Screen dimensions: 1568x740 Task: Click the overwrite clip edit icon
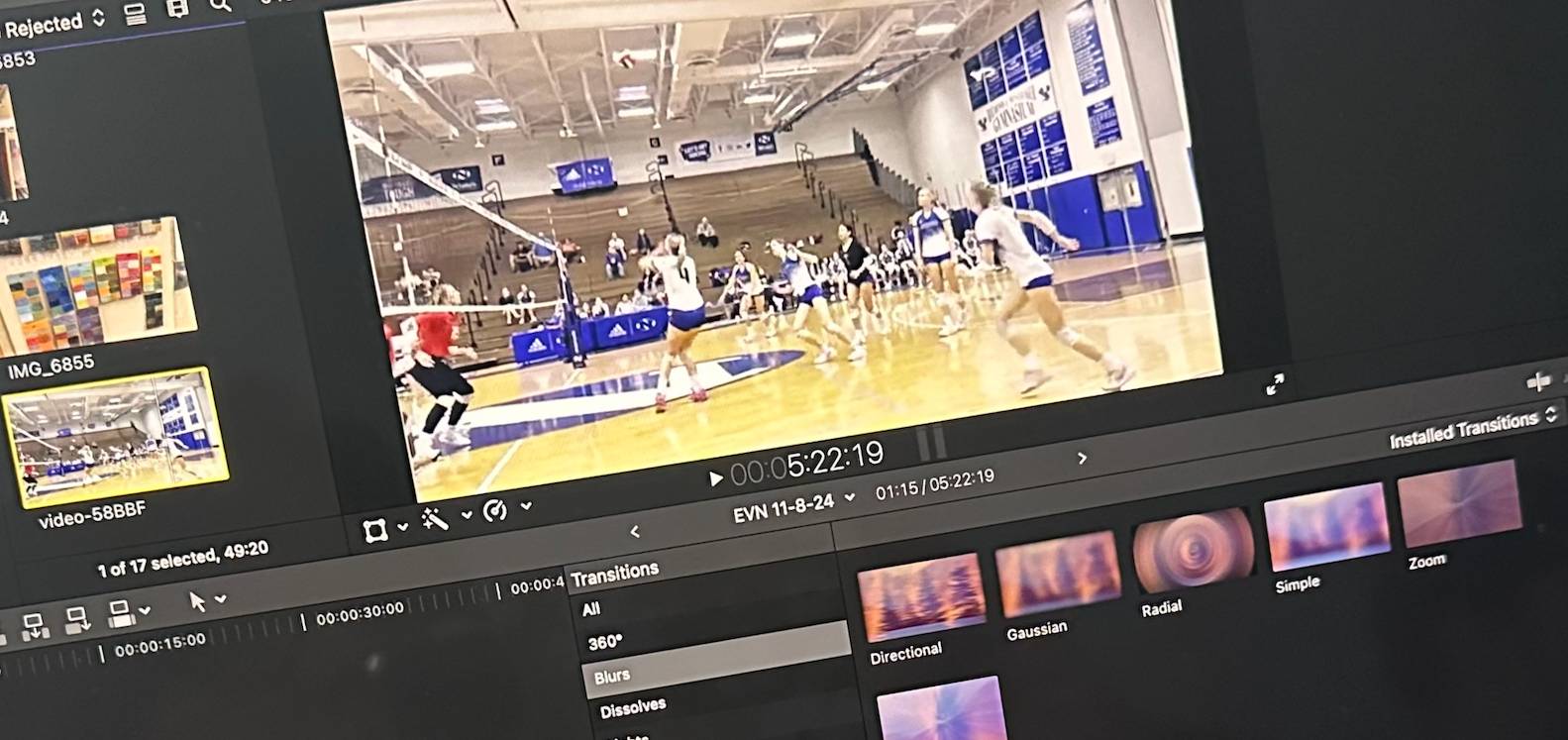tap(121, 613)
